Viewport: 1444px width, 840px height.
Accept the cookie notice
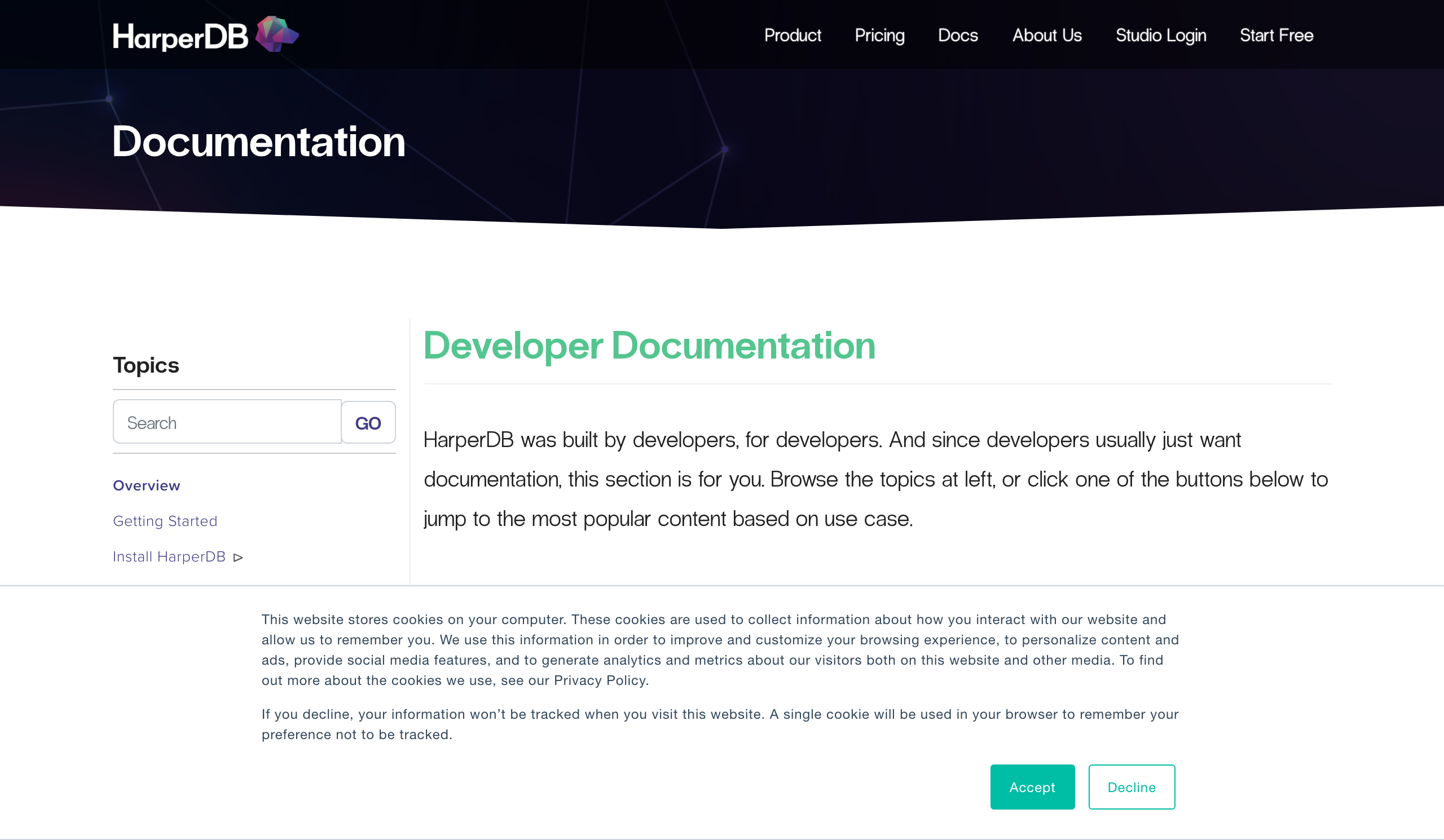pyautogui.click(x=1032, y=788)
